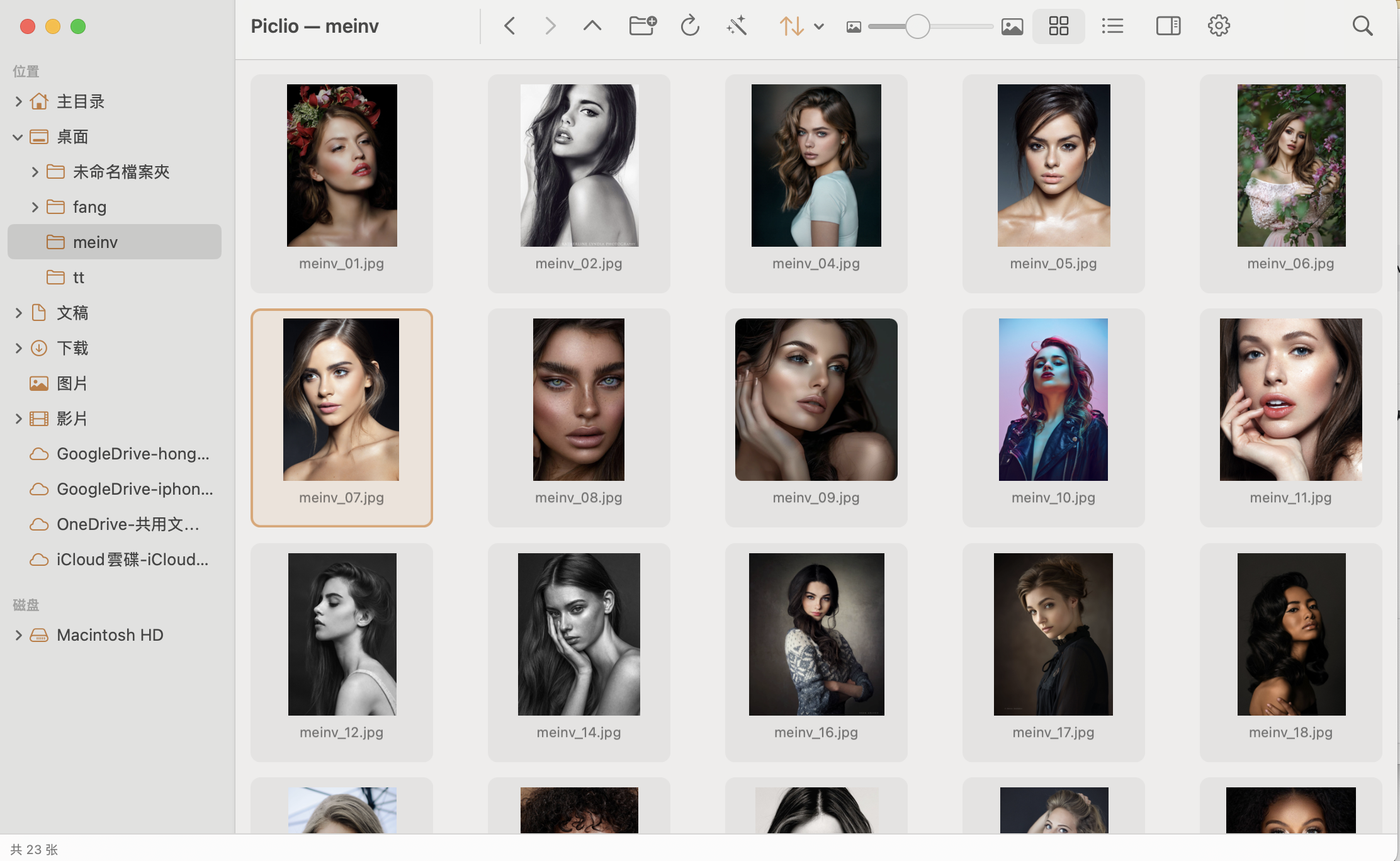
Task: Select thumbnail meinv_05.jpg
Action: tap(1054, 183)
